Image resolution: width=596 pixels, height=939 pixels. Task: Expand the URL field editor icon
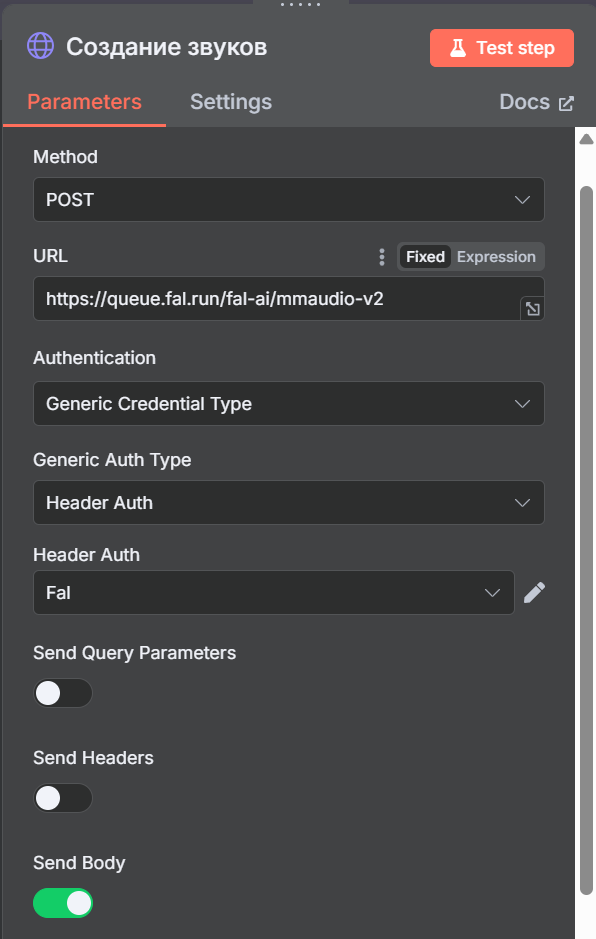[x=533, y=308]
